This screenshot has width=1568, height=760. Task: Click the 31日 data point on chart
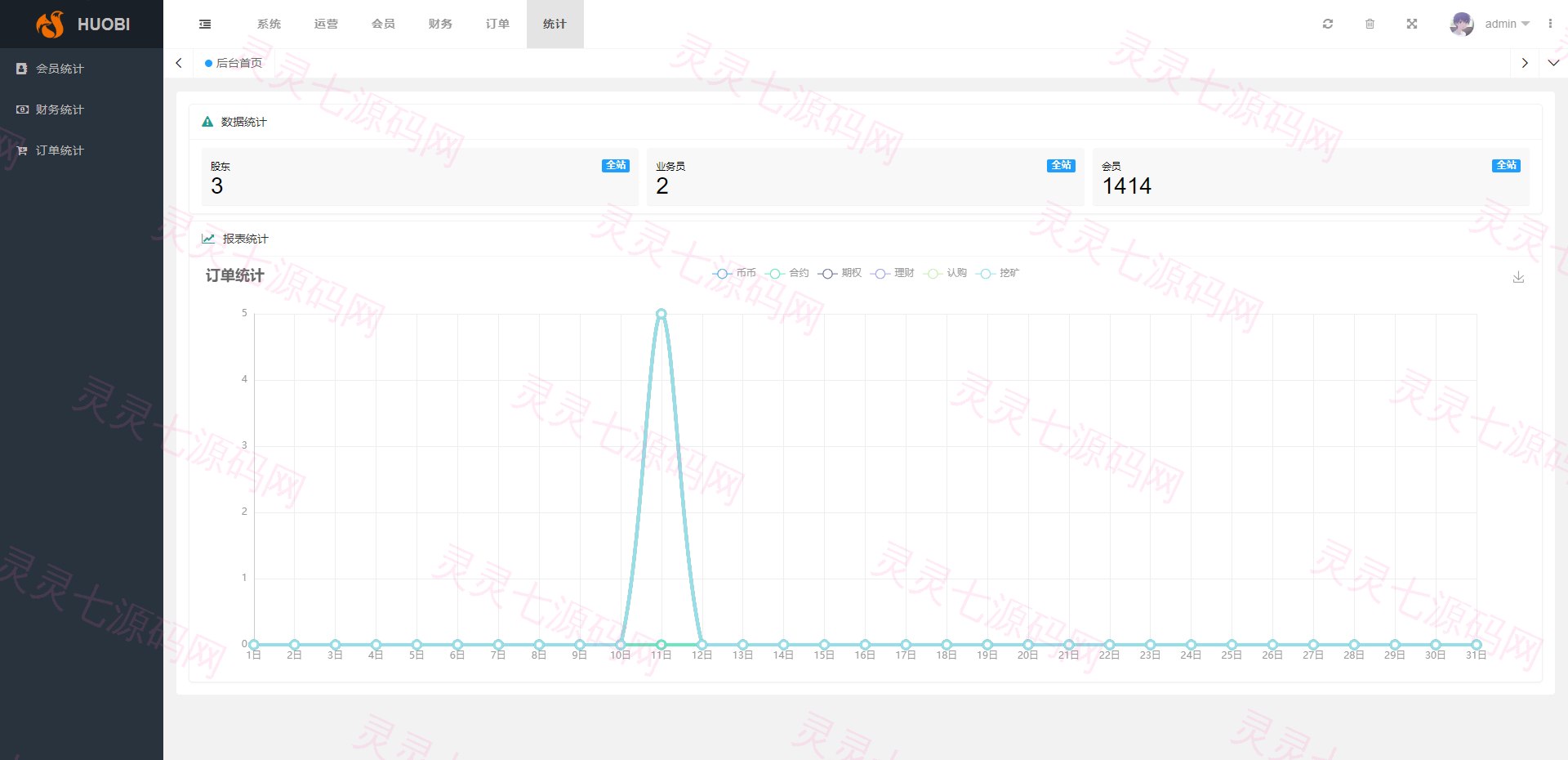(1476, 645)
